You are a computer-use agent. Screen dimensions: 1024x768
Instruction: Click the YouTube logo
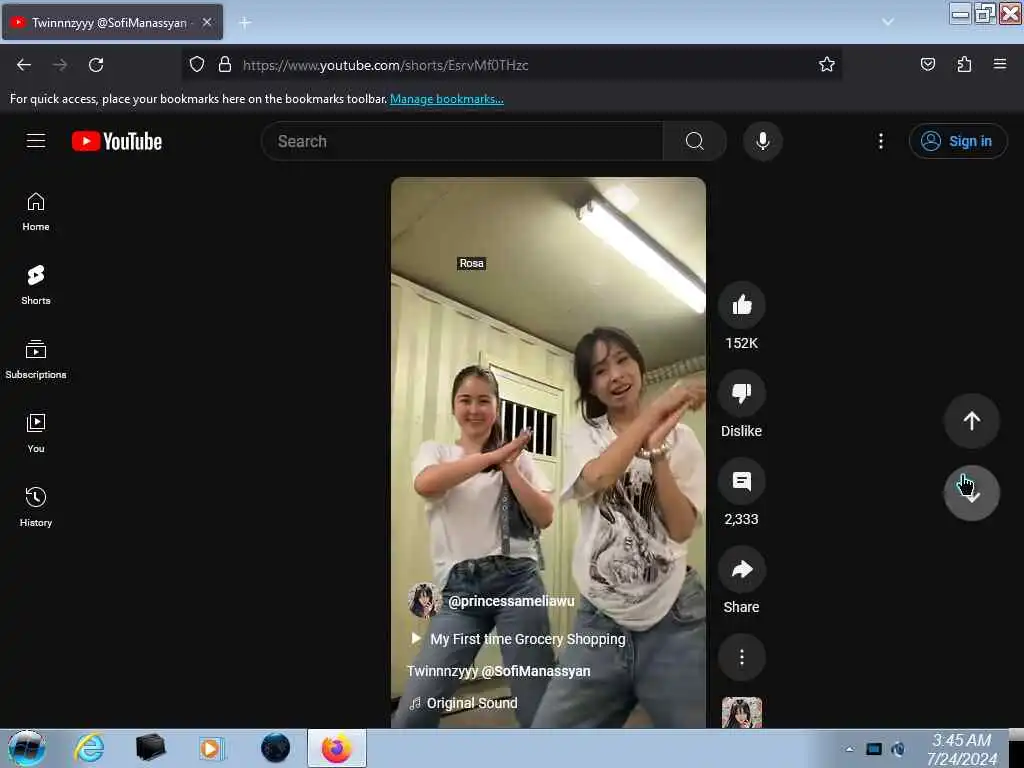pyautogui.click(x=117, y=141)
